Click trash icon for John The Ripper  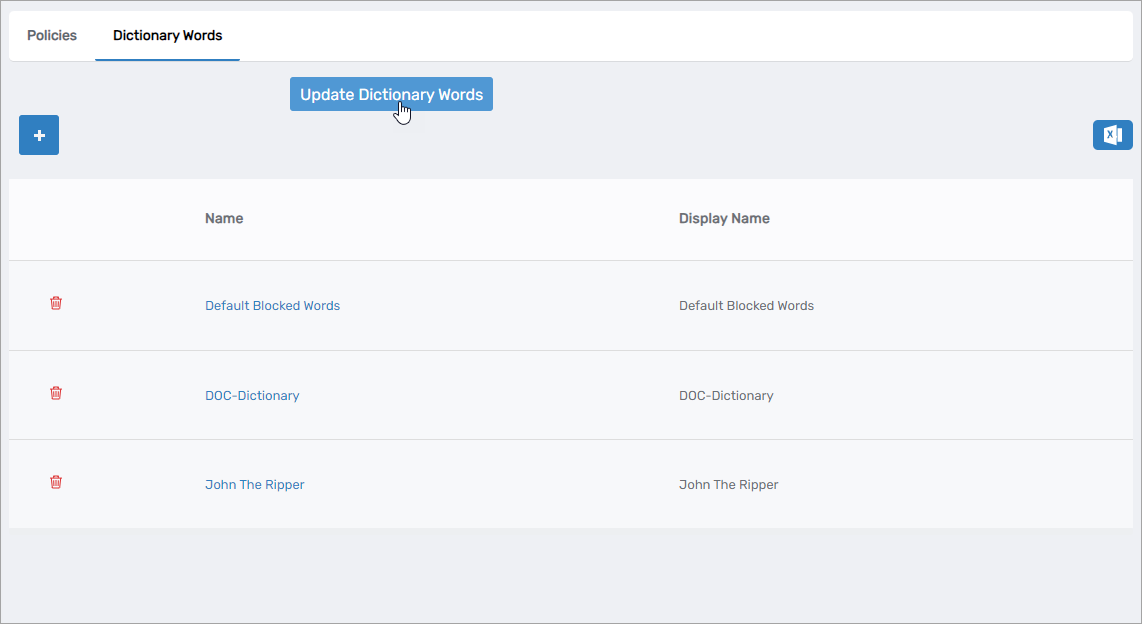(x=56, y=482)
